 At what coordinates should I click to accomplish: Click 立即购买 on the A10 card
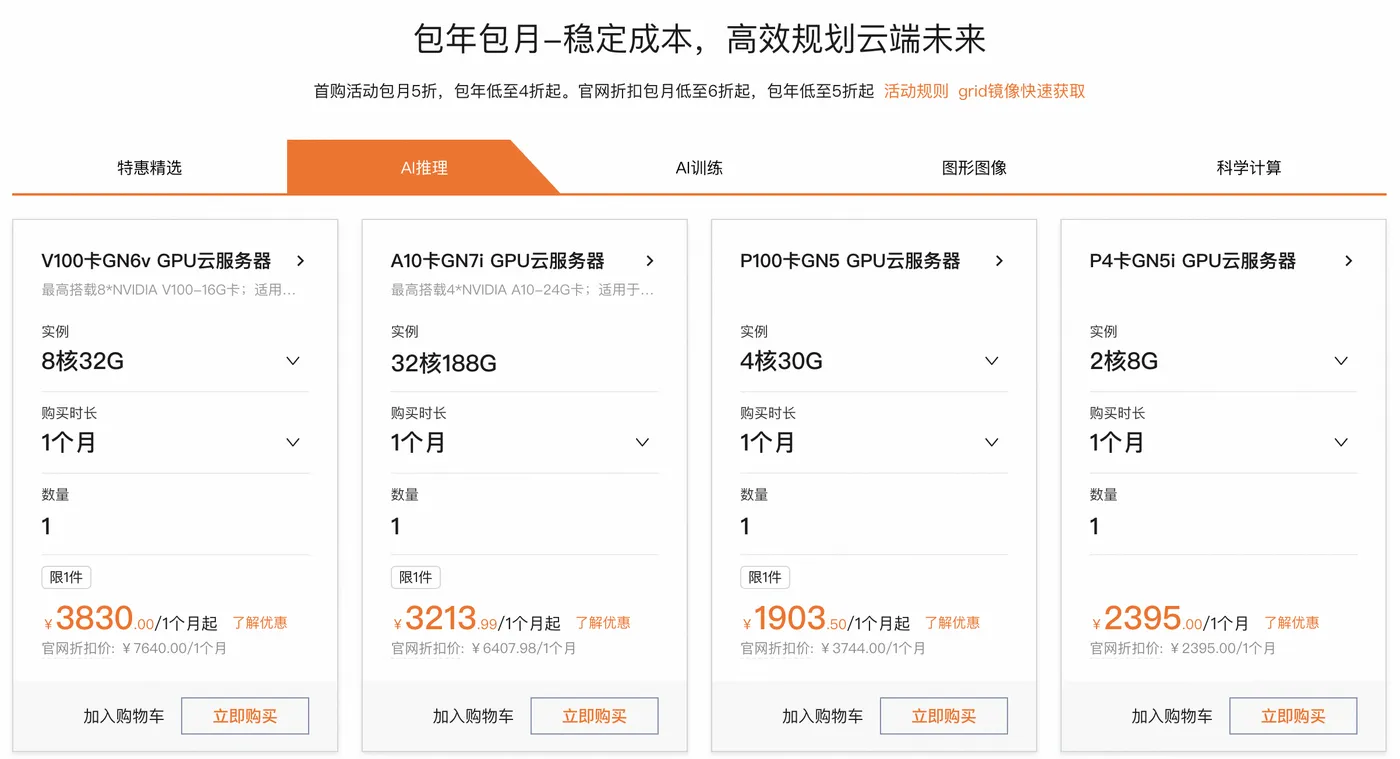(594, 715)
